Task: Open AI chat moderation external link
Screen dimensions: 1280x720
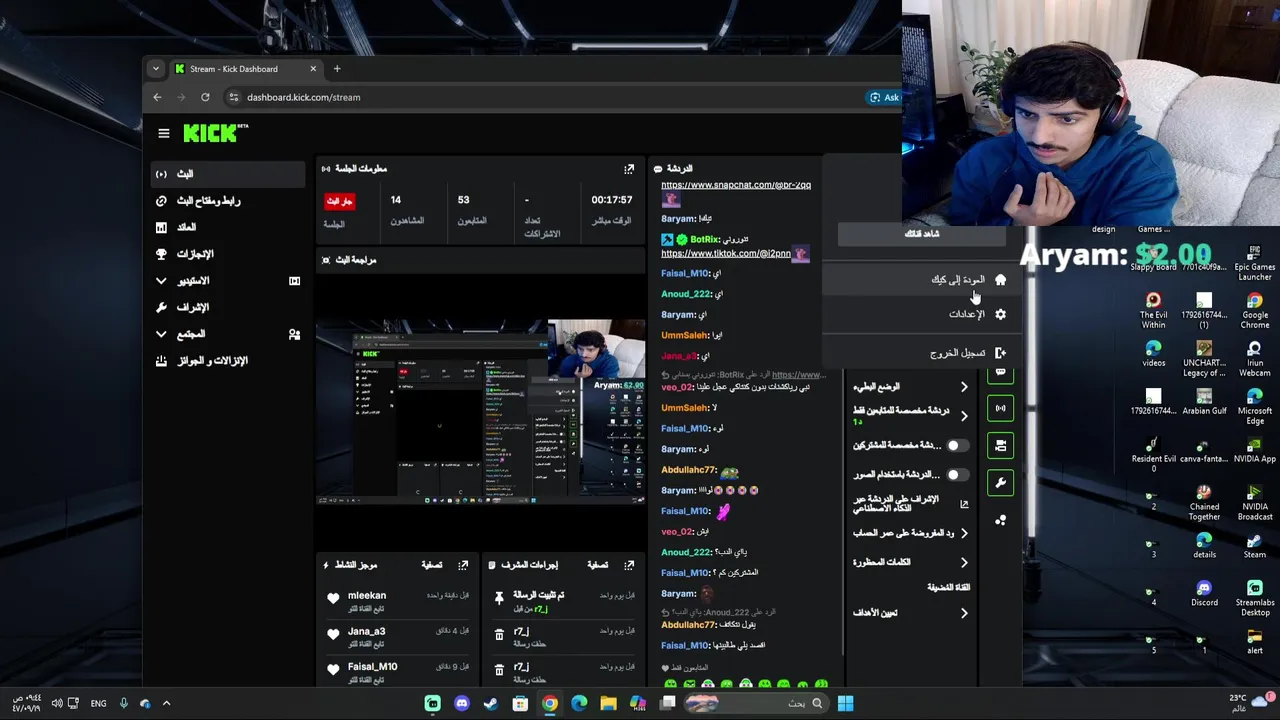Action: [x=964, y=504]
